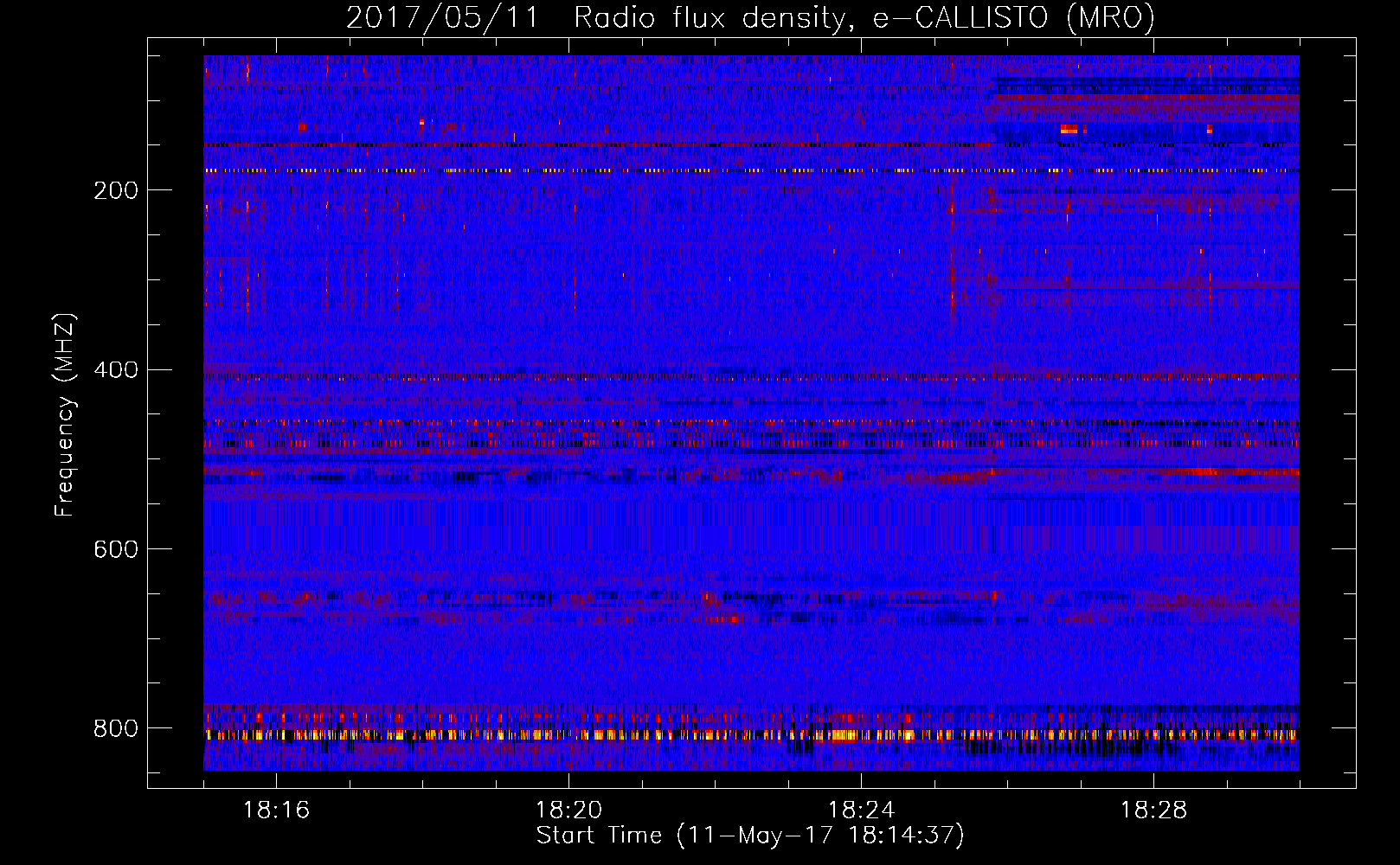
Task: Click the "800" frequency tick label
Action: (x=116, y=728)
